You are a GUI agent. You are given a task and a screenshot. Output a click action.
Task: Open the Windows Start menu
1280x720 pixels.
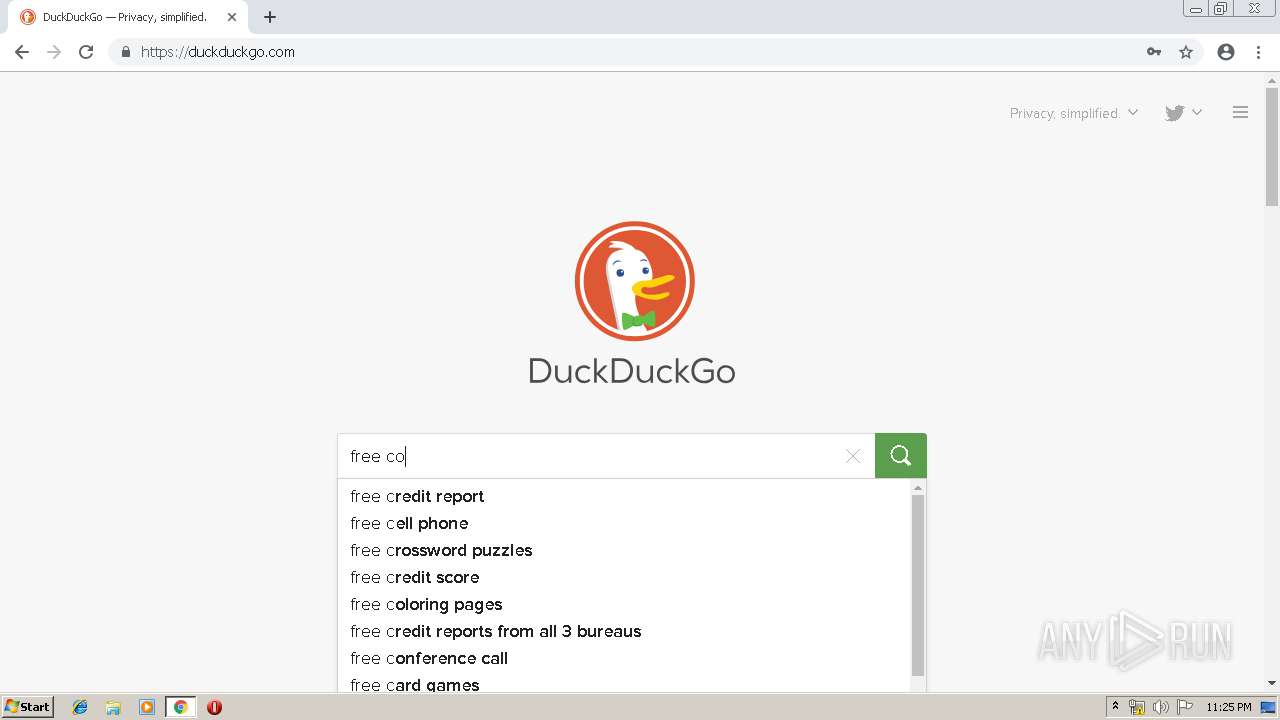(x=28, y=707)
